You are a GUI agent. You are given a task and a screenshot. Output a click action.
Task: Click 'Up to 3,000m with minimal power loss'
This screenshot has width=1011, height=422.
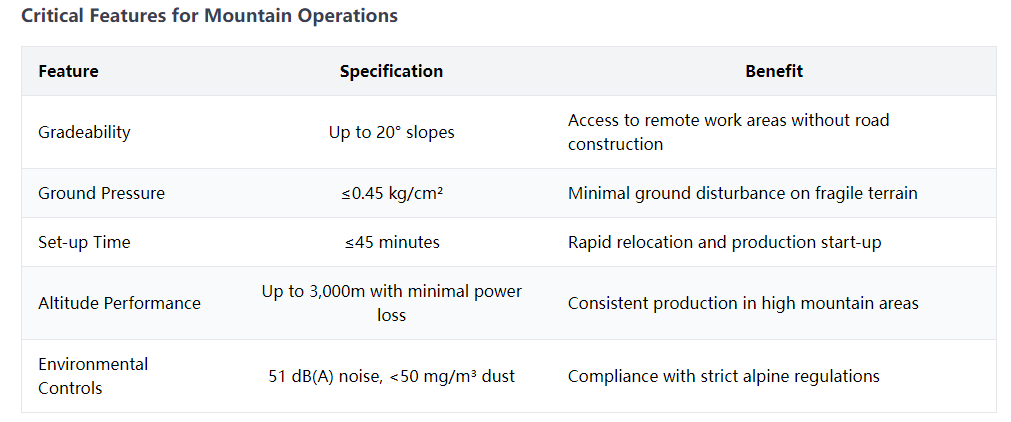(391, 303)
